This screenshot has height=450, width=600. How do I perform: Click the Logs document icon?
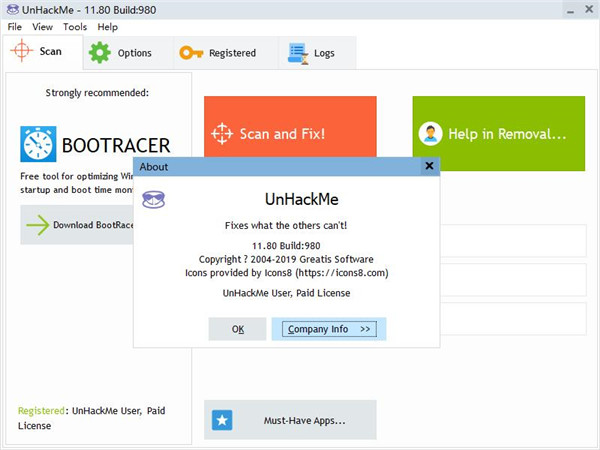pyautogui.click(x=298, y=54)
